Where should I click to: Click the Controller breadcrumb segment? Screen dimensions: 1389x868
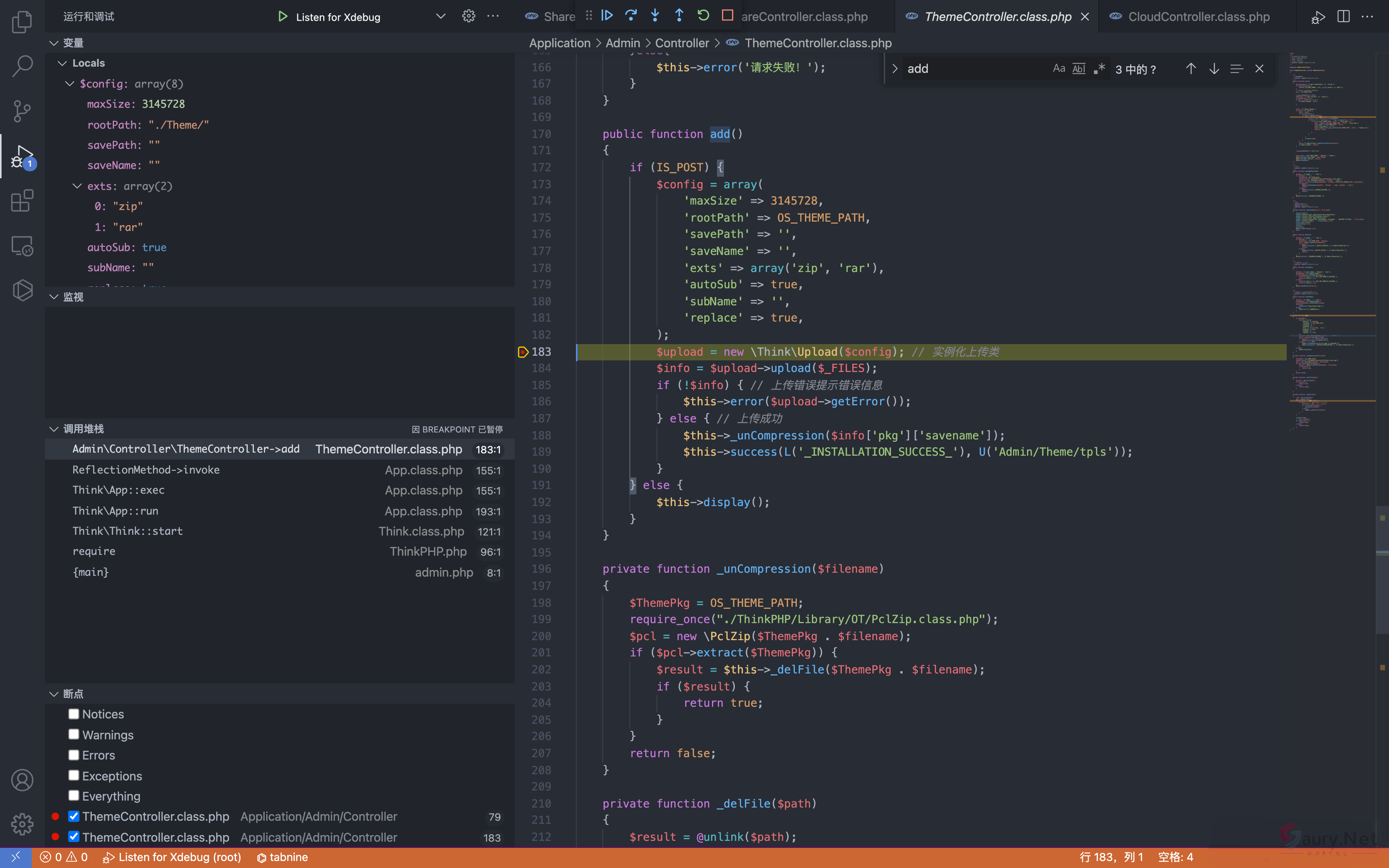point(681,43)
